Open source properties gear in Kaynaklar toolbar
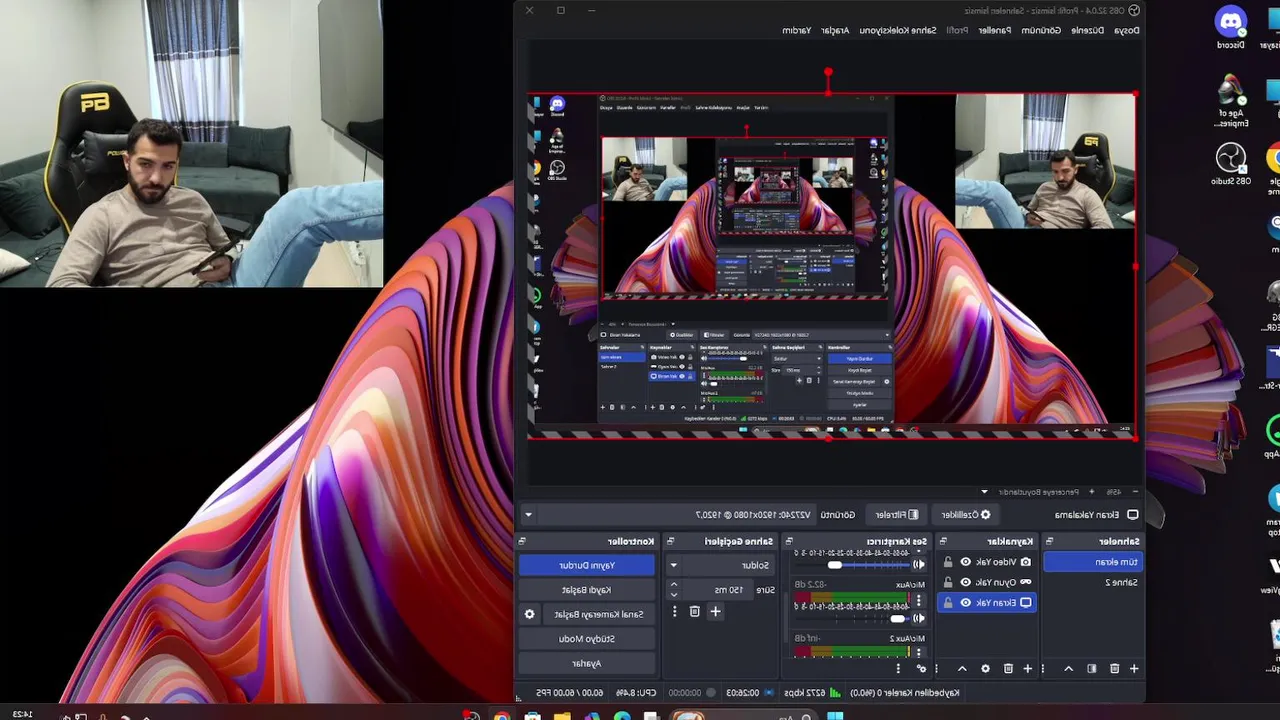 [985, 668]
